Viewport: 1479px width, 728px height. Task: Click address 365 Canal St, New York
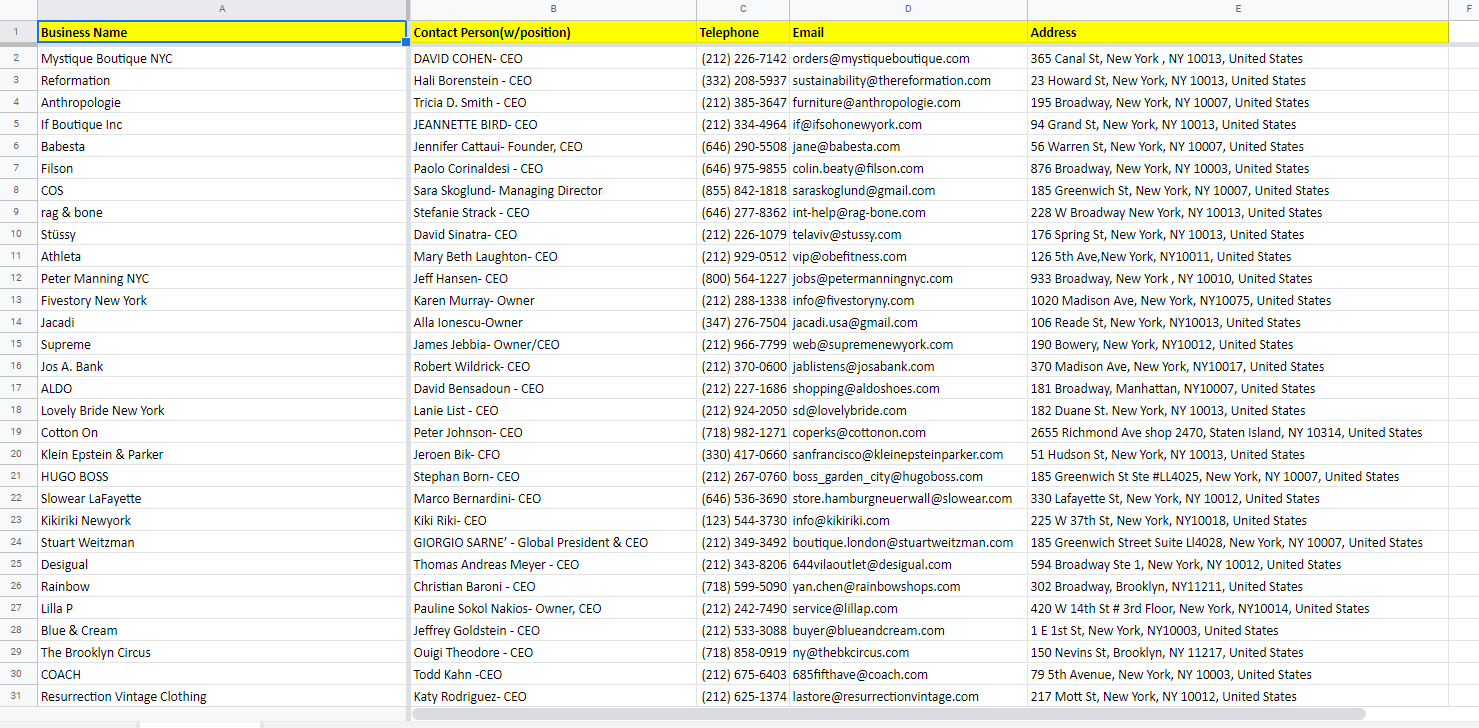coord(1238,58)
